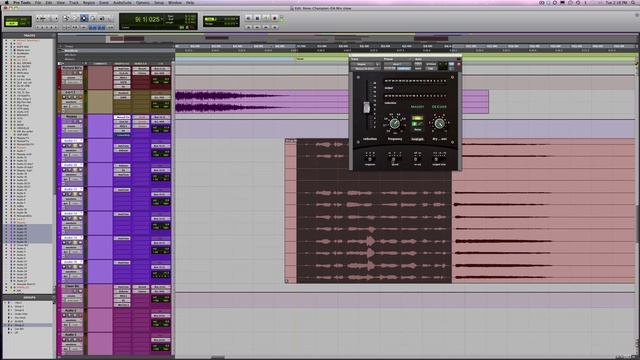Click the frequency knob in de-esser plug-in
The height and width of the screenshot is (360, 640).
point(395,123)
